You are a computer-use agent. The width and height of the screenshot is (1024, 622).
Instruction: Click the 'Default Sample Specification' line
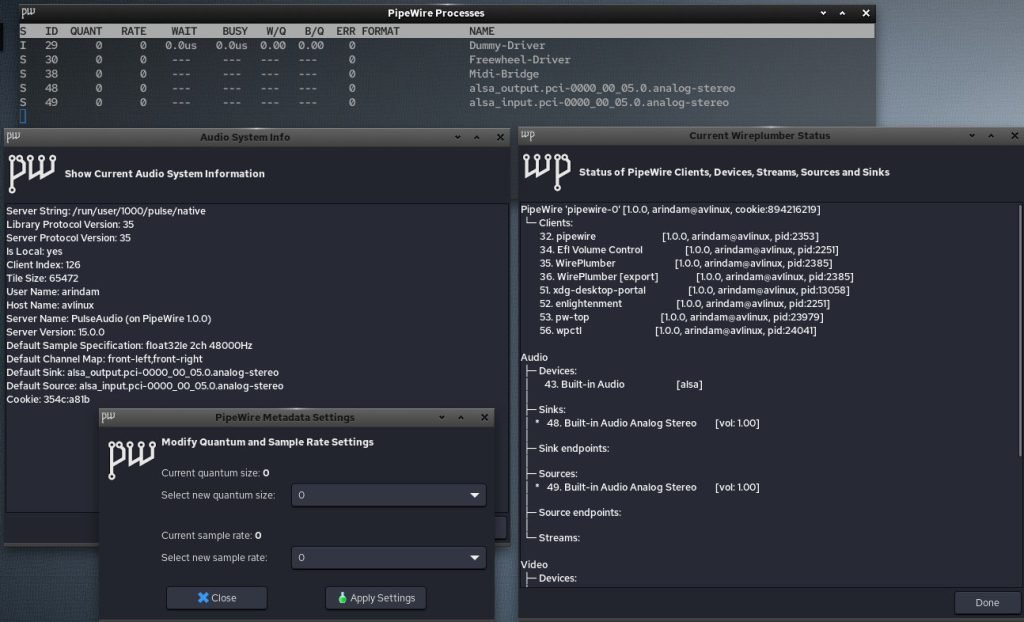(129, 346)
